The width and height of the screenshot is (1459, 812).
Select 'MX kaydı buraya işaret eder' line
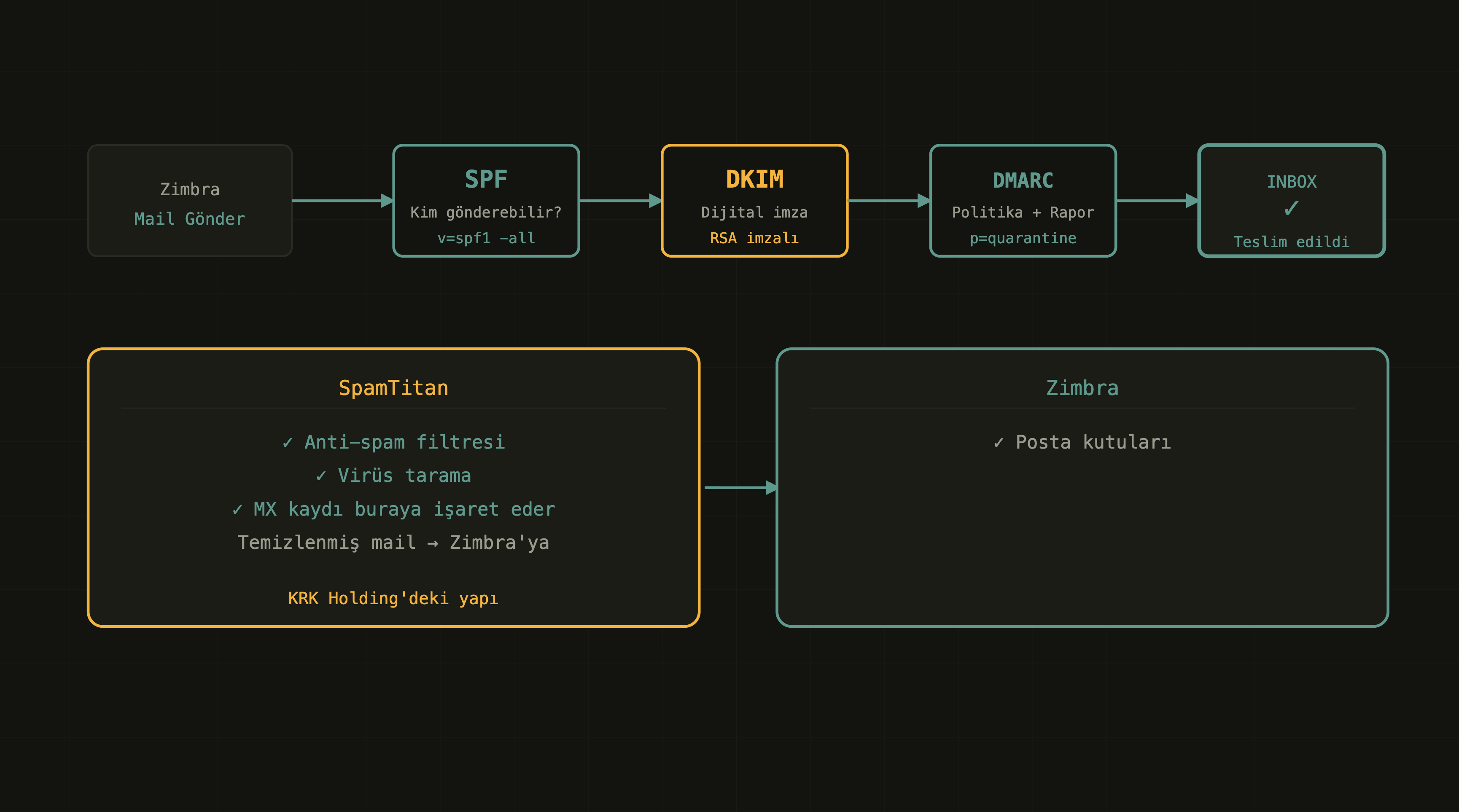[x=394, y=509]
